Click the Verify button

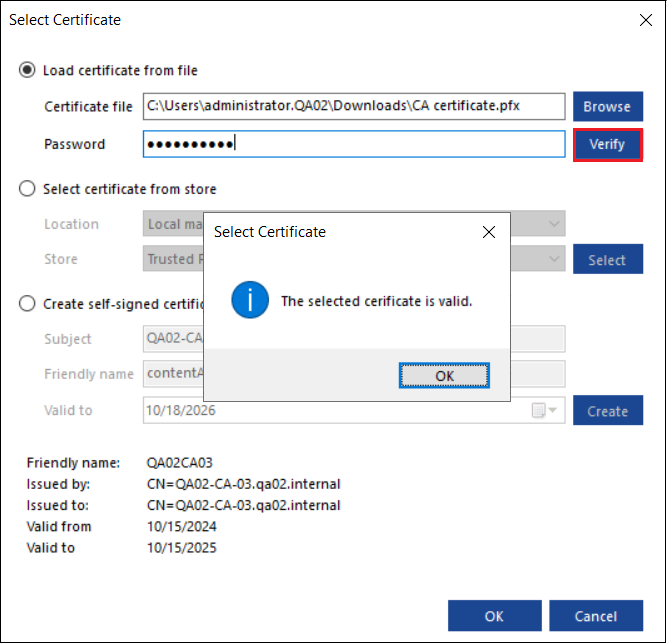pos(607,144)
